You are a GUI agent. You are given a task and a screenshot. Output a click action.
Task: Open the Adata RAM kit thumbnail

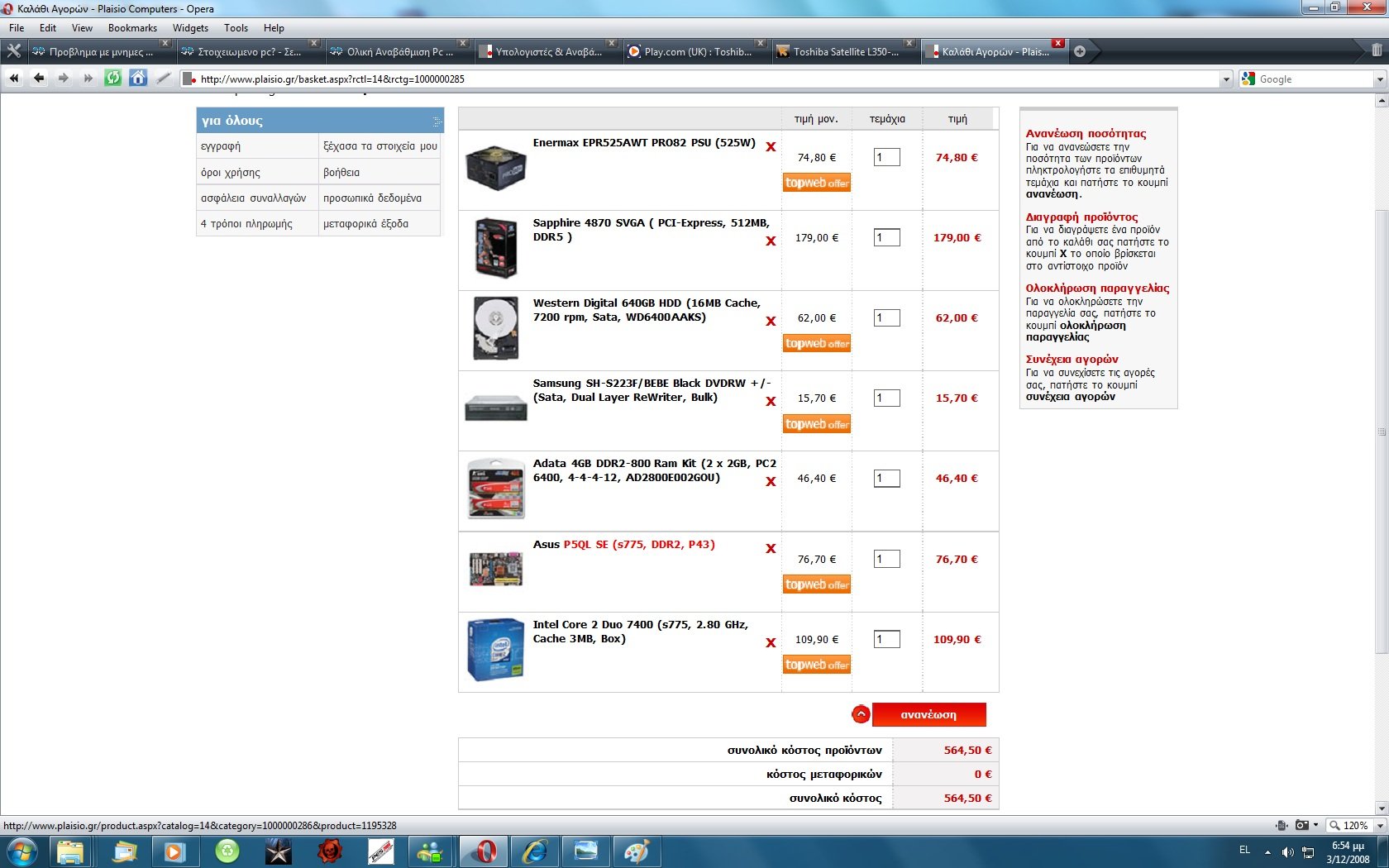coord(496,489)
